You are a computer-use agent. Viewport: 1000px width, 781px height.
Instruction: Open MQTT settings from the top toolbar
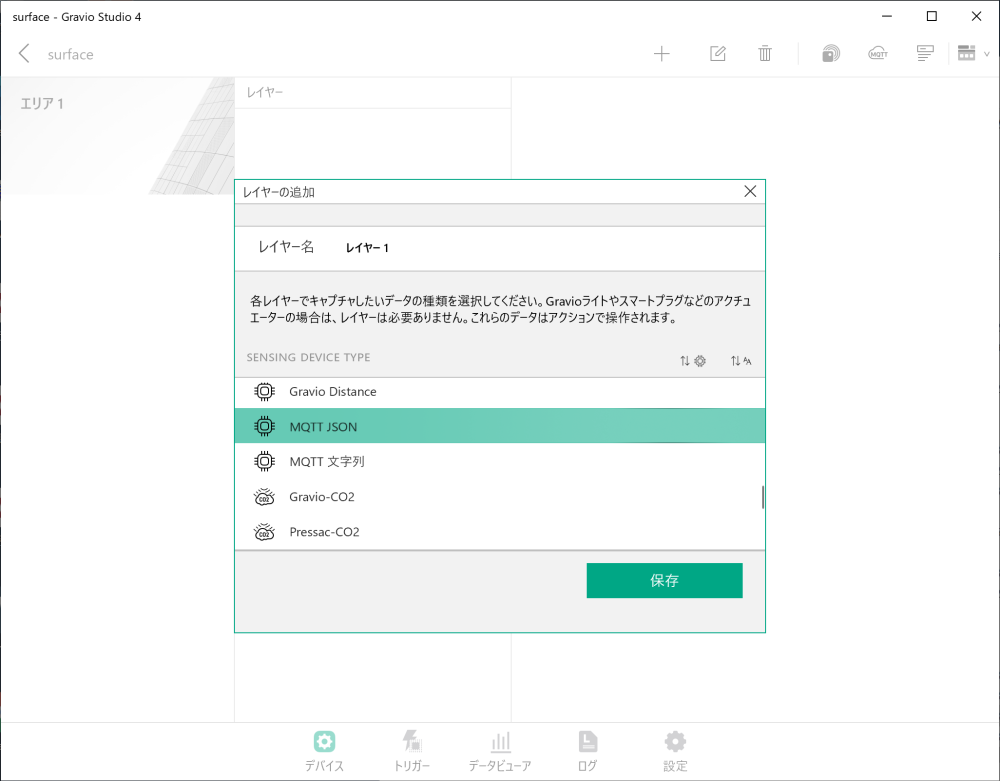click(878, 53)
